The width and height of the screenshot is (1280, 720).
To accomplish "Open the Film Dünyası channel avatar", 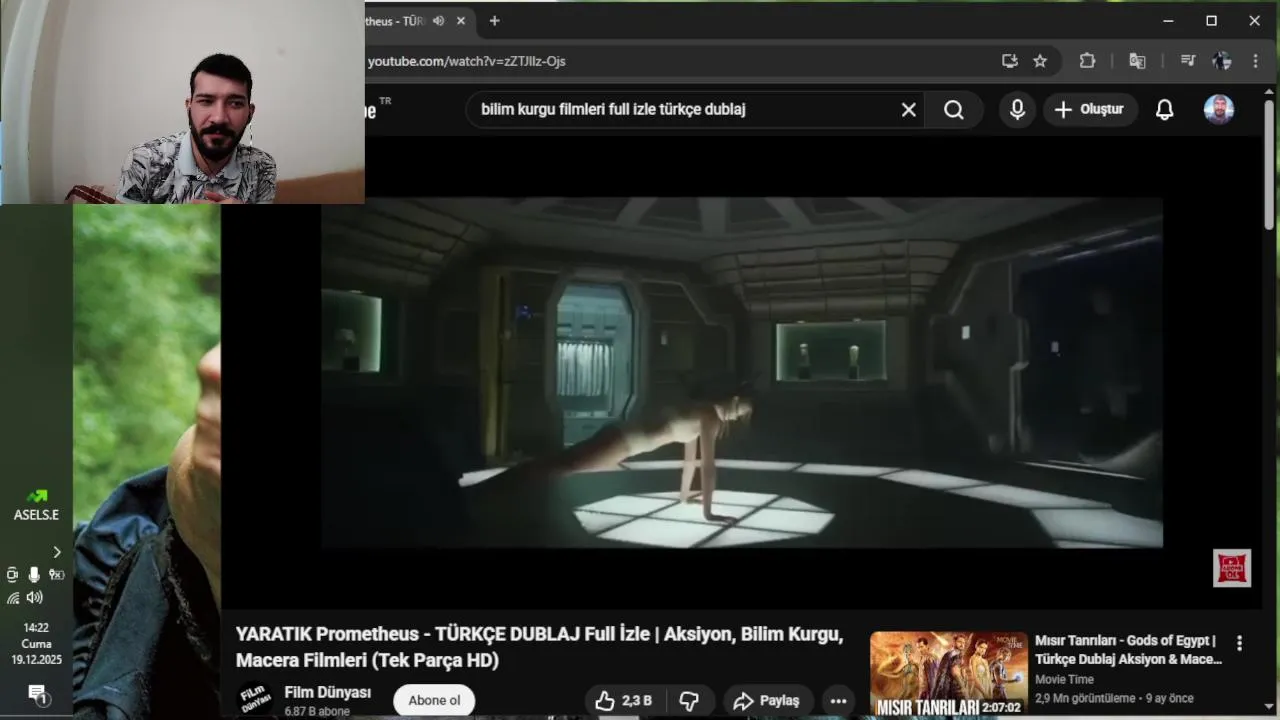I will click(255, 699).
